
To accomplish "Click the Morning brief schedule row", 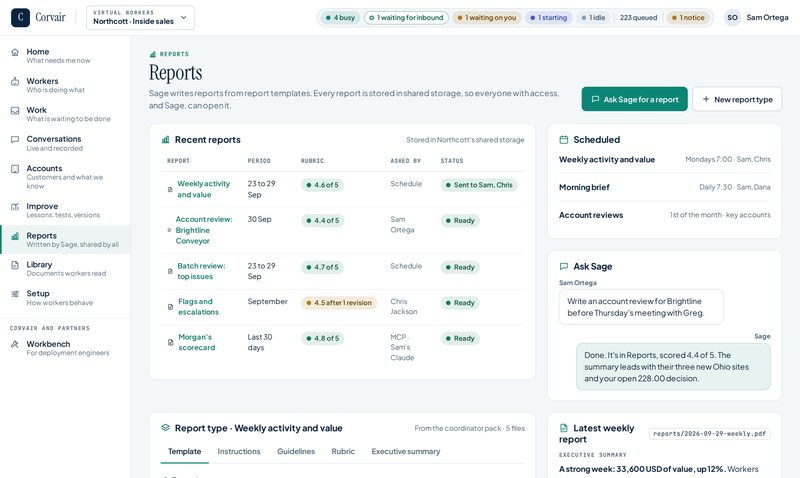I will click(664, 187).
